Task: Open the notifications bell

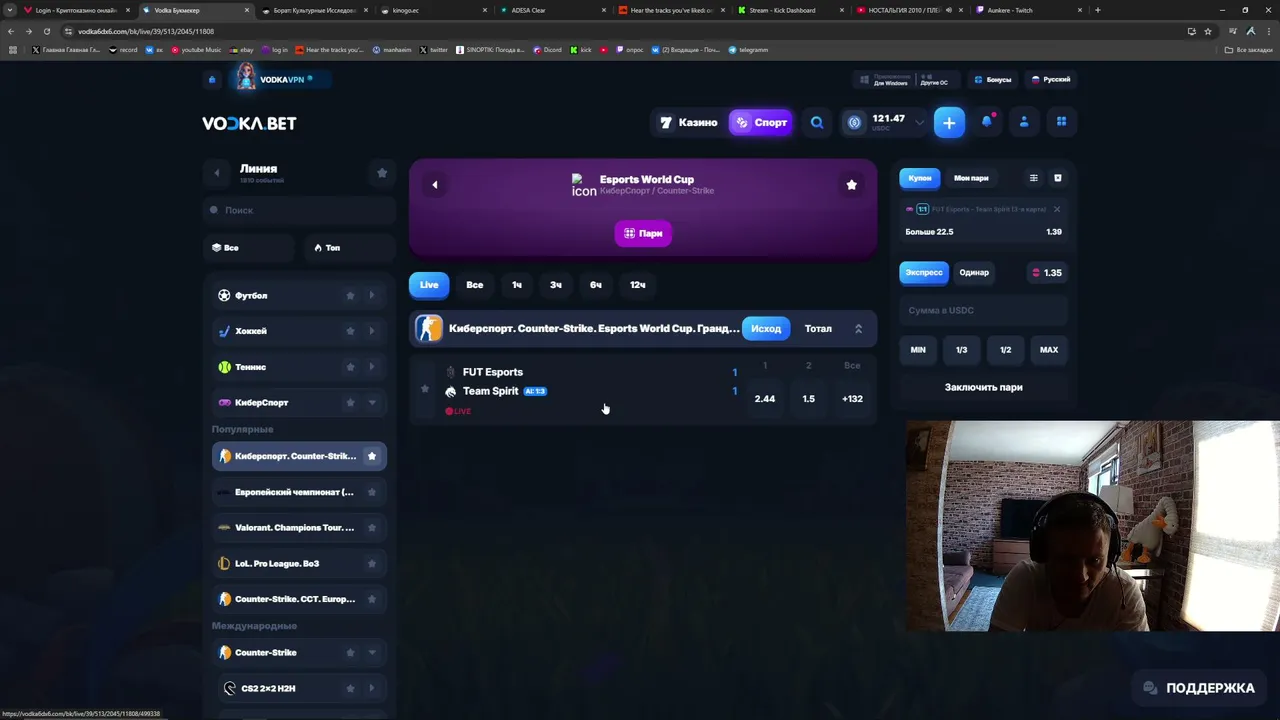Action: coord(987,122)
